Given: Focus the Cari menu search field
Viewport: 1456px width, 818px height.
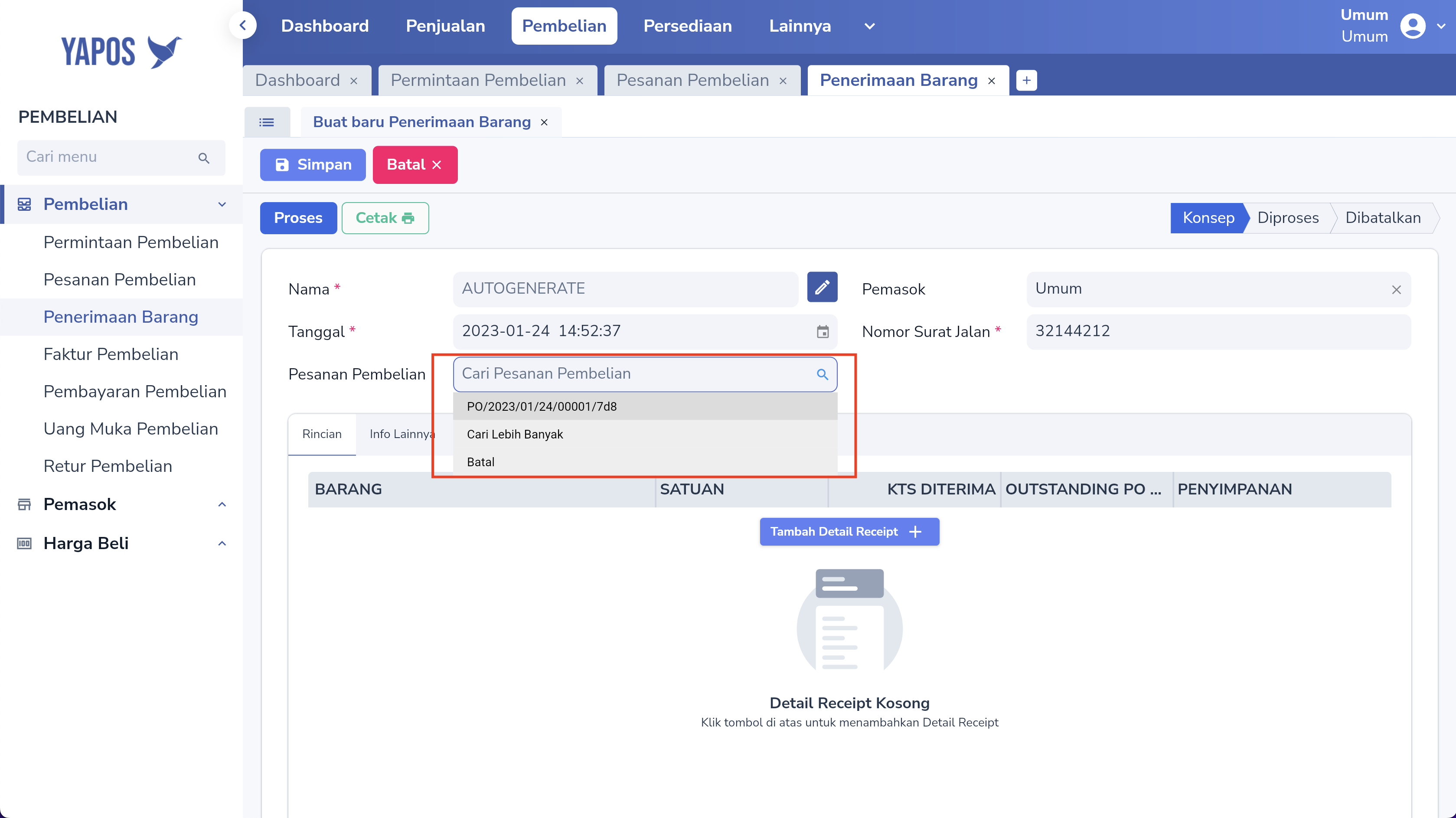Looking at the screenshot, I should tap(121, 158).
